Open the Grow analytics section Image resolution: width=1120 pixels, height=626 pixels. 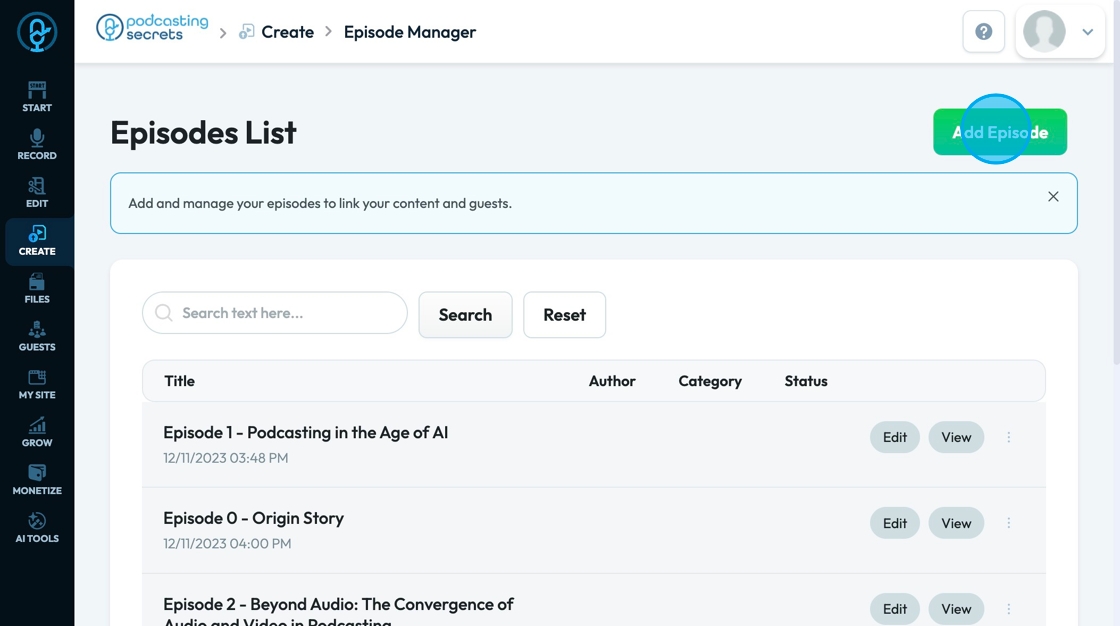(37, 433)
